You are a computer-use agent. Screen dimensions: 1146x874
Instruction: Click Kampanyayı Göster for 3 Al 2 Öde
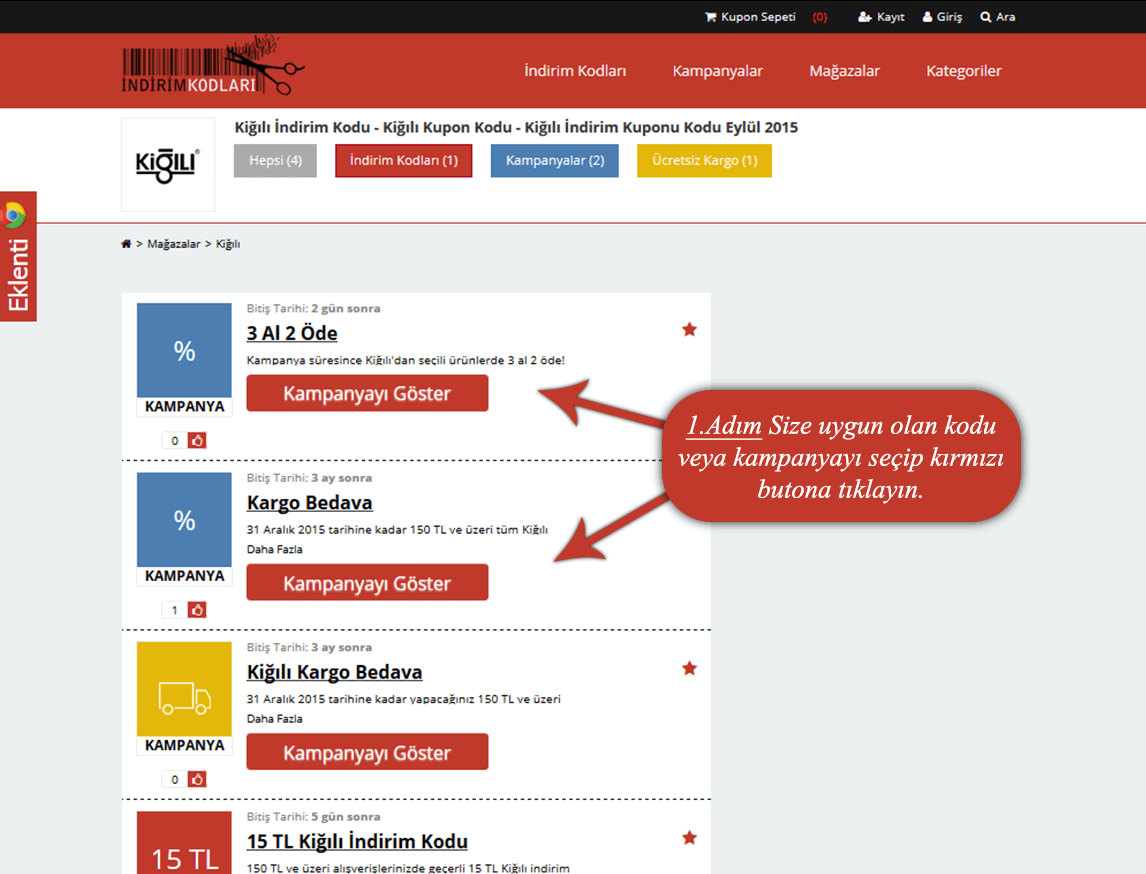point(367,393)
